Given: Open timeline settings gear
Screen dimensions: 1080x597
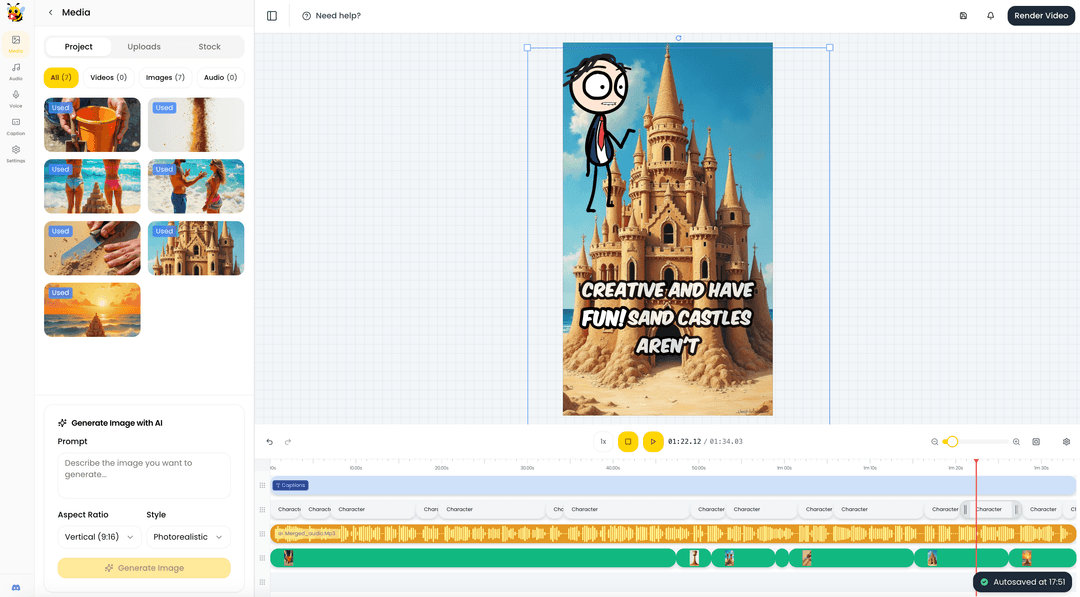Looking at the screenshot, I should pyautogui.click(x=1066, y=442).
